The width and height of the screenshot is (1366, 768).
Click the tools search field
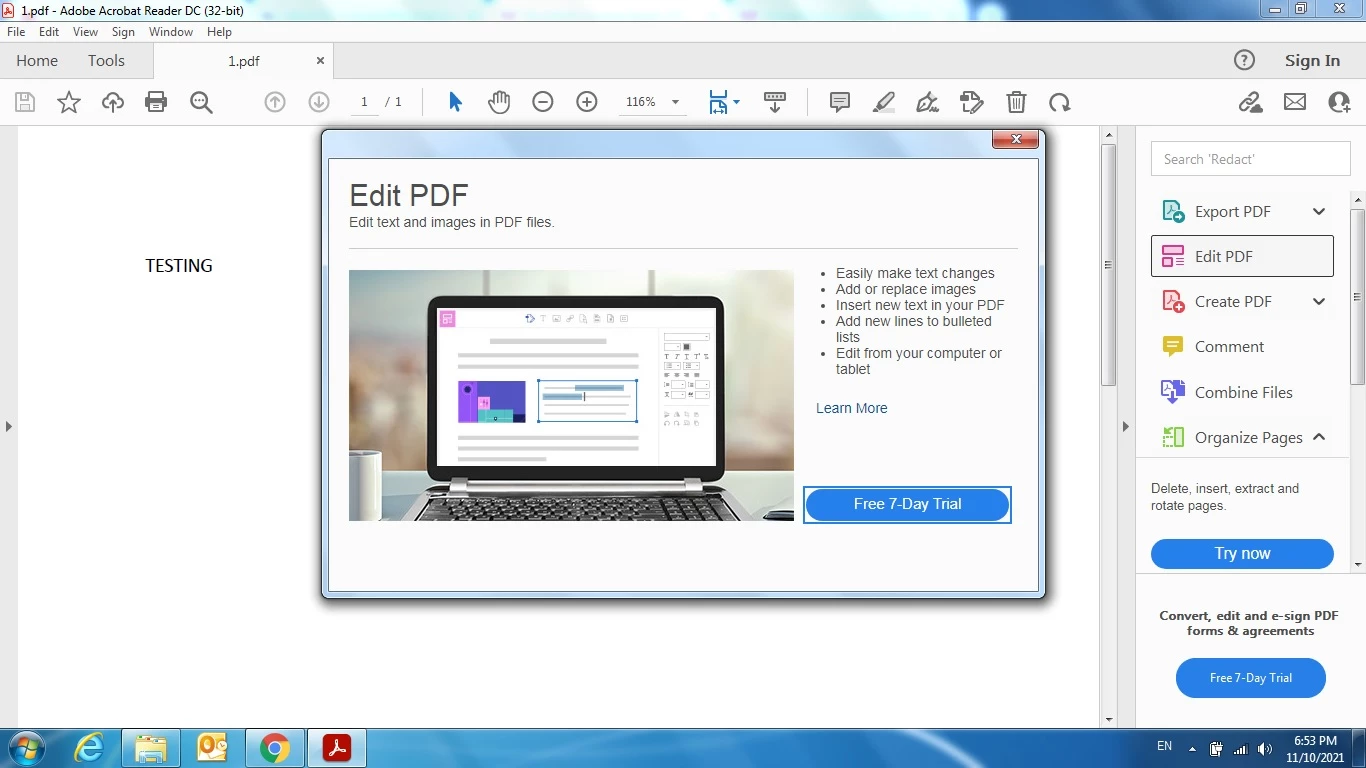(x=1250, y=159)
